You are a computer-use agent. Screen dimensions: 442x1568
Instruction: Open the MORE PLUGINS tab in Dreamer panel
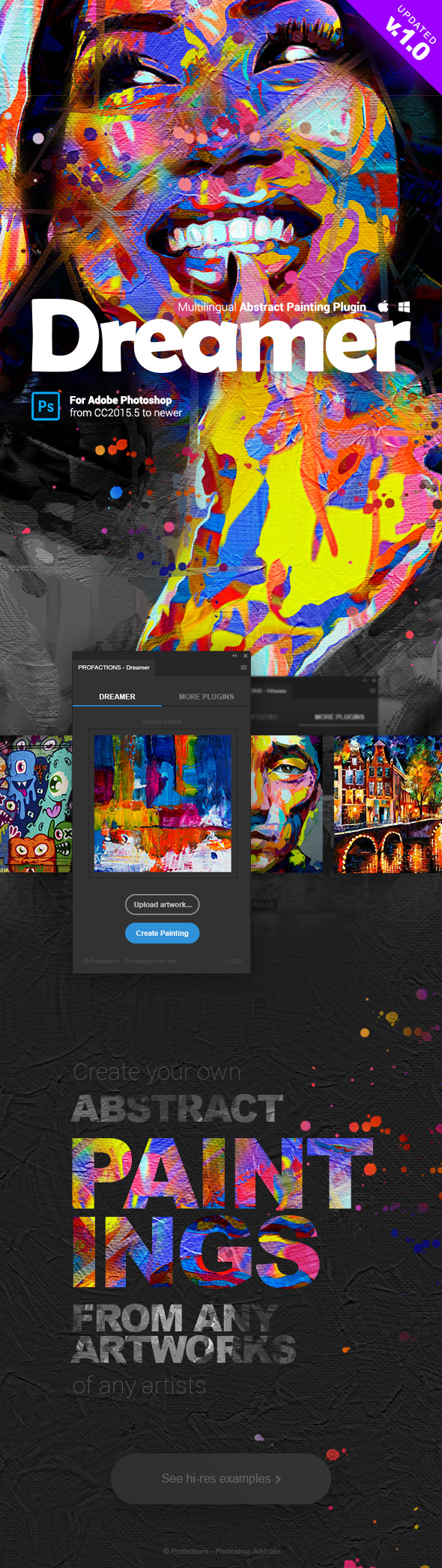coord(206,696)
